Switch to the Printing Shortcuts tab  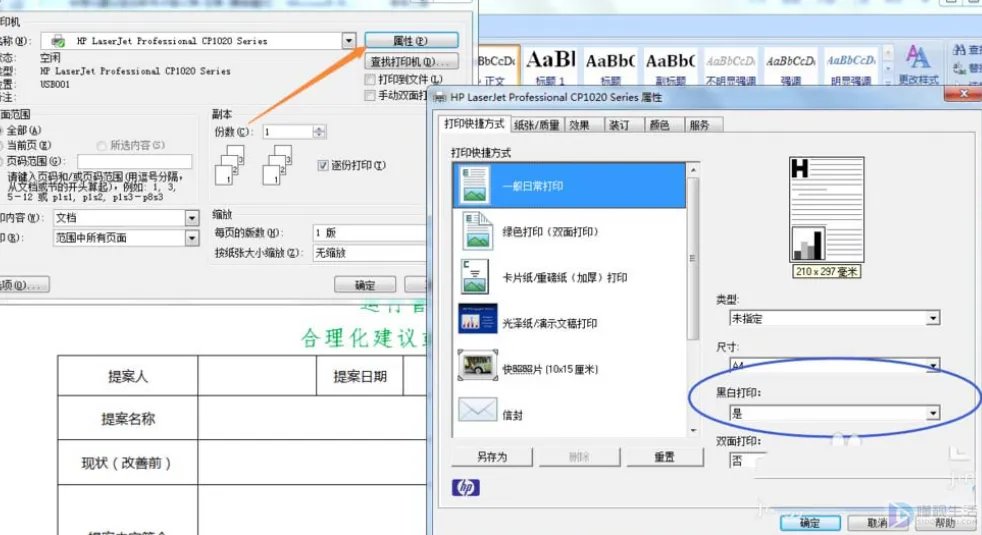coord(474,124)
